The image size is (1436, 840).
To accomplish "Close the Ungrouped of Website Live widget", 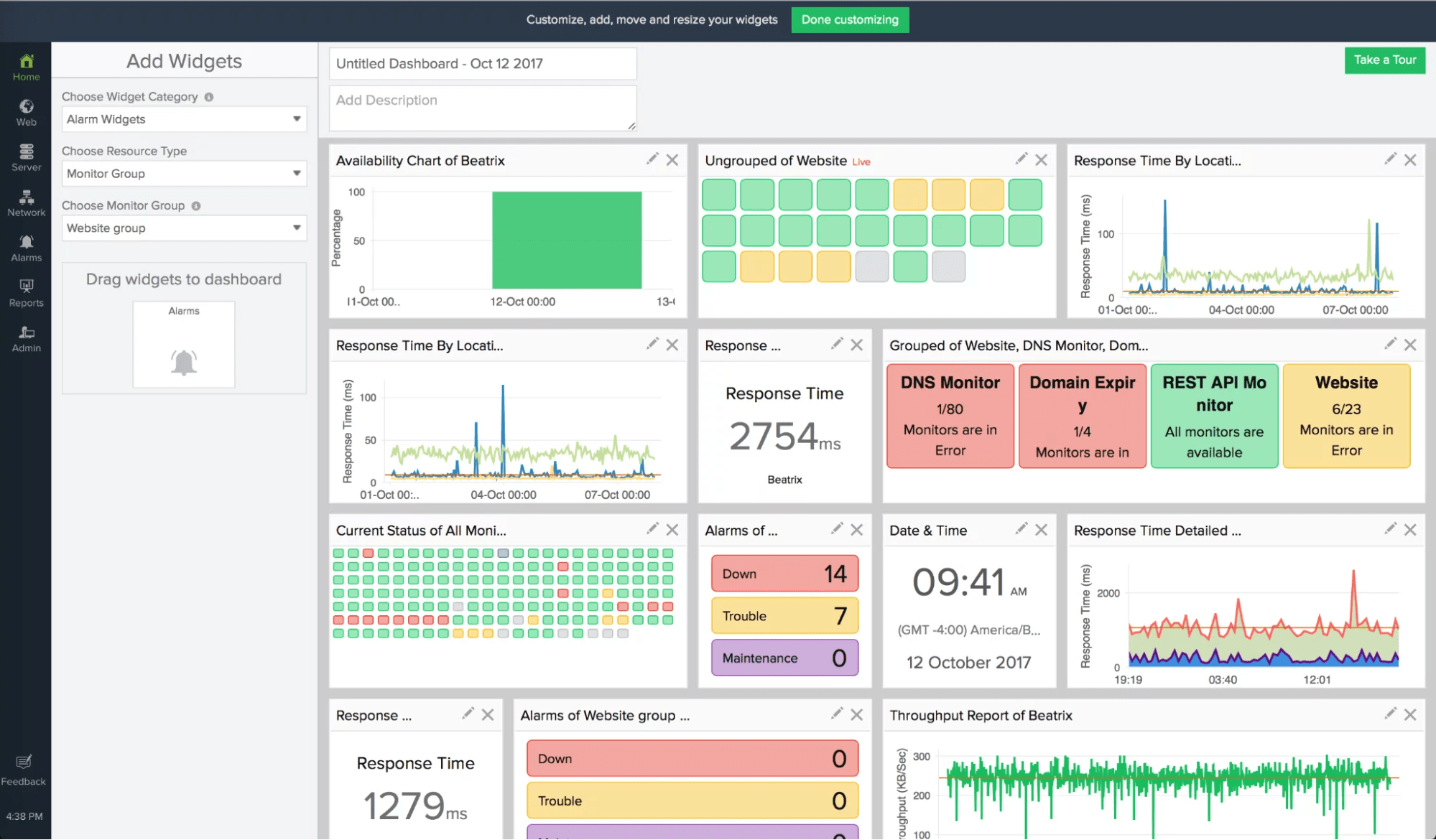I will pyautogui.click(x=1041, y=159).
